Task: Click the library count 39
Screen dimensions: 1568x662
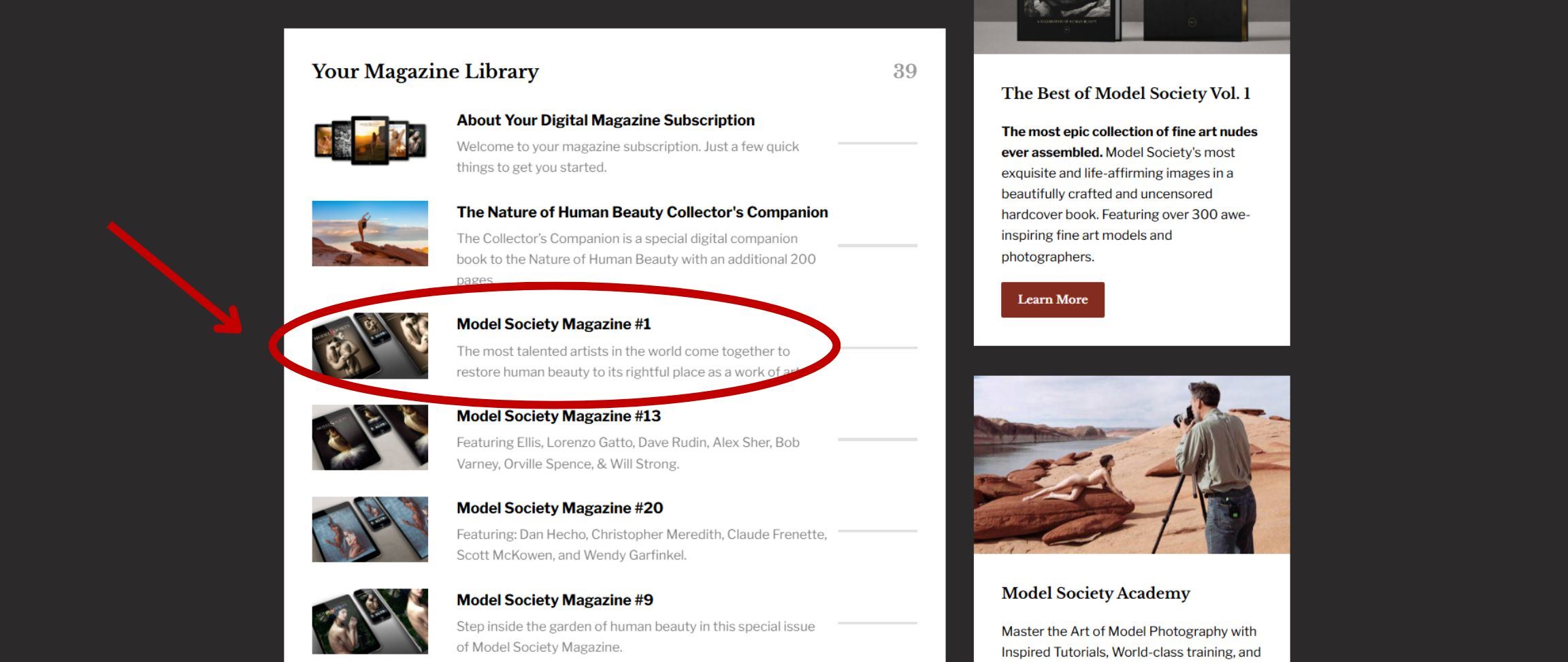Action: tap(905, 72)
